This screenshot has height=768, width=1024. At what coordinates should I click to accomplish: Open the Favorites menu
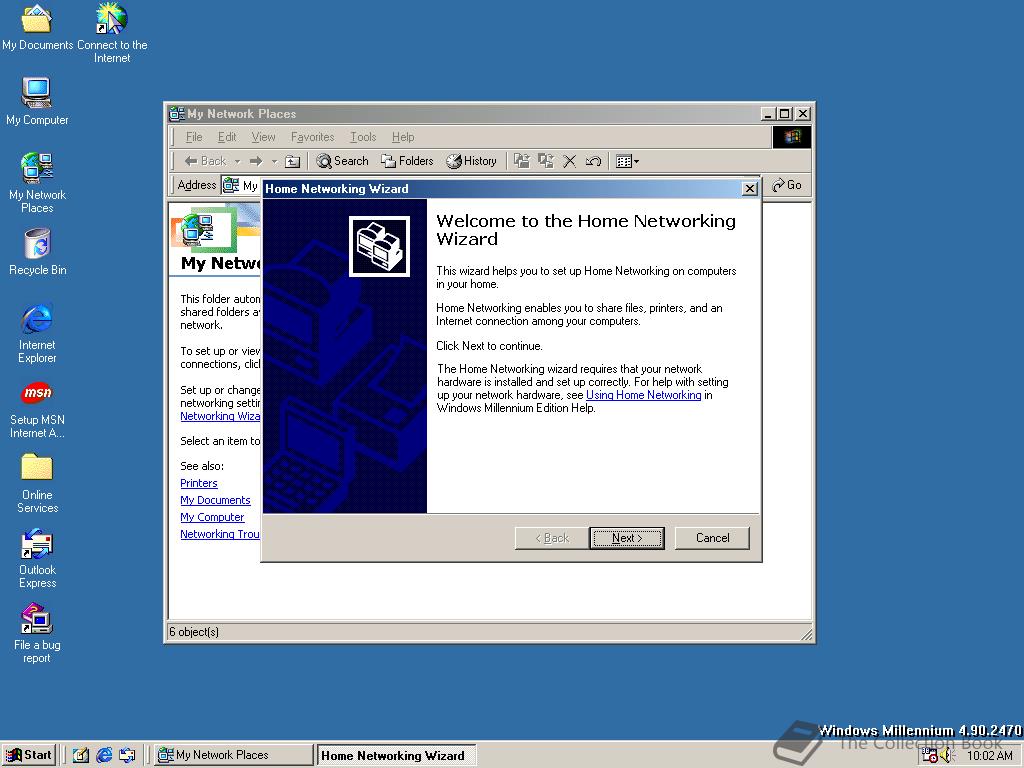coord(312,137)
